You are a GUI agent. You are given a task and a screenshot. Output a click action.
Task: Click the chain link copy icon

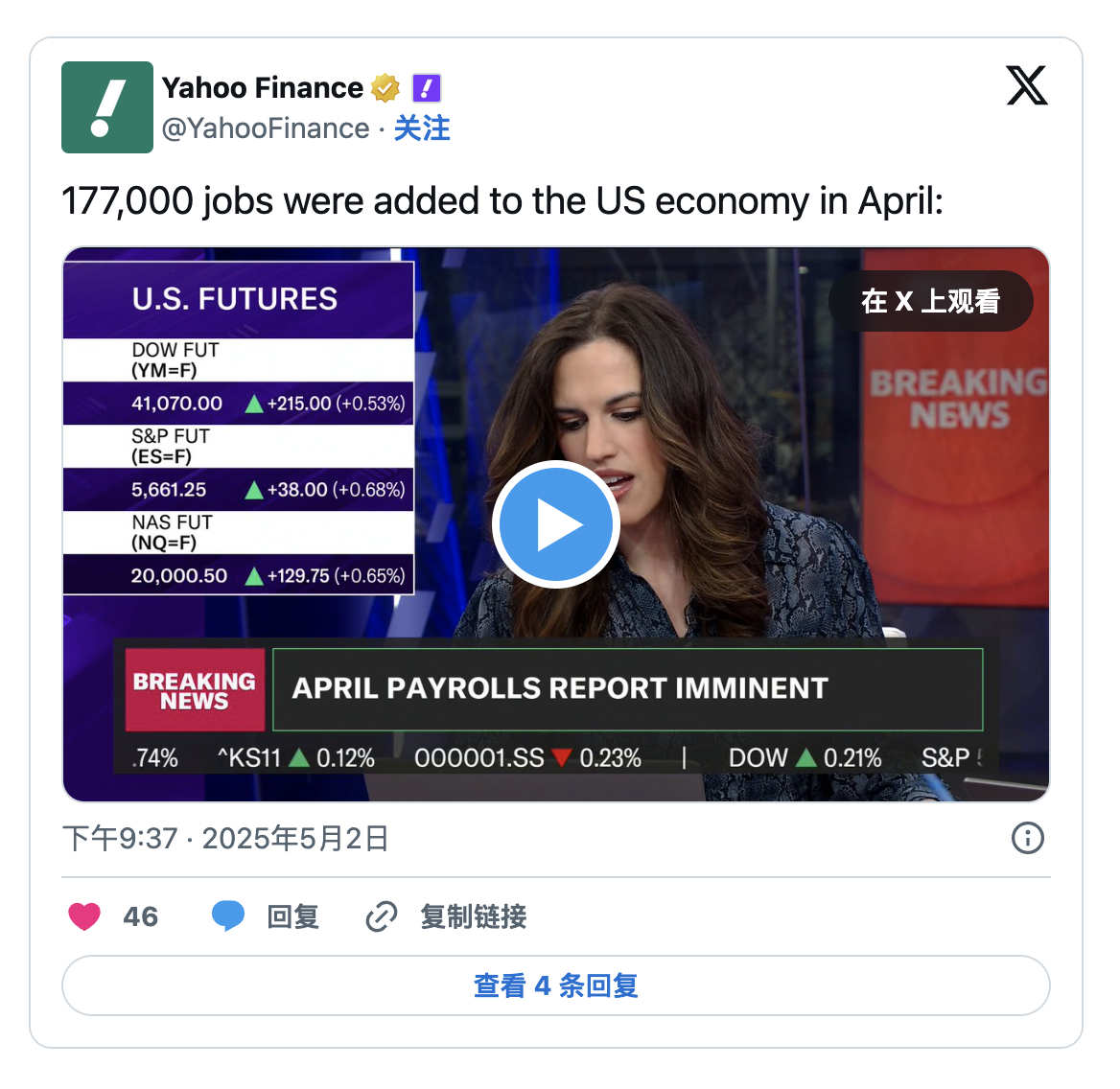tap(381, 916)
